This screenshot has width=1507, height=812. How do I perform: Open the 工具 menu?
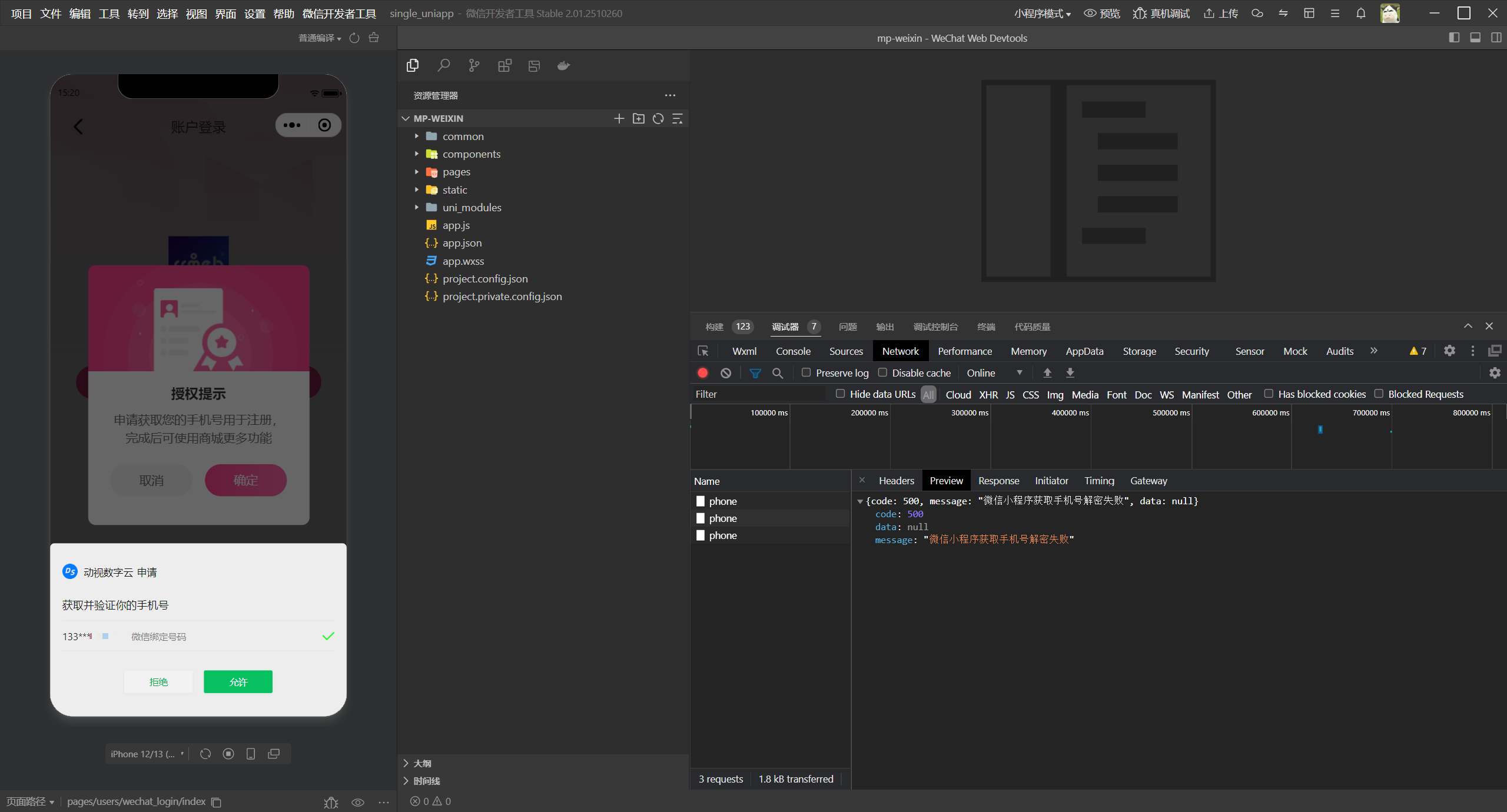point(109,14)
